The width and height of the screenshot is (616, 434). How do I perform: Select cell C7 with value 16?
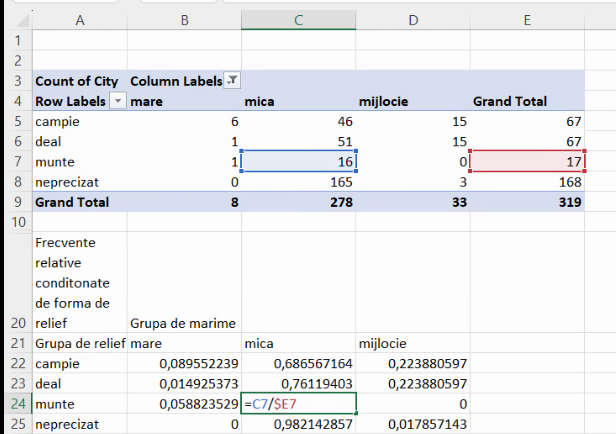coord(299,161)
